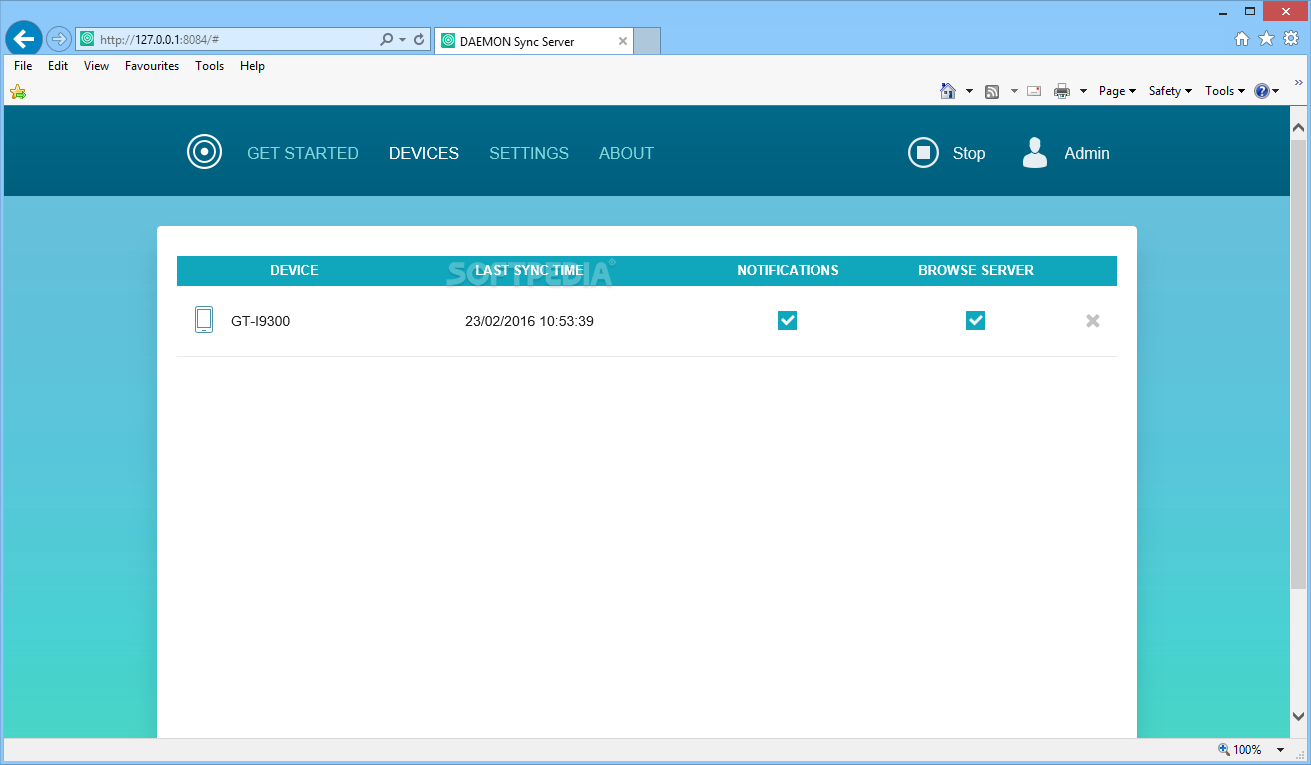Click the Stop label

[969, 153]
